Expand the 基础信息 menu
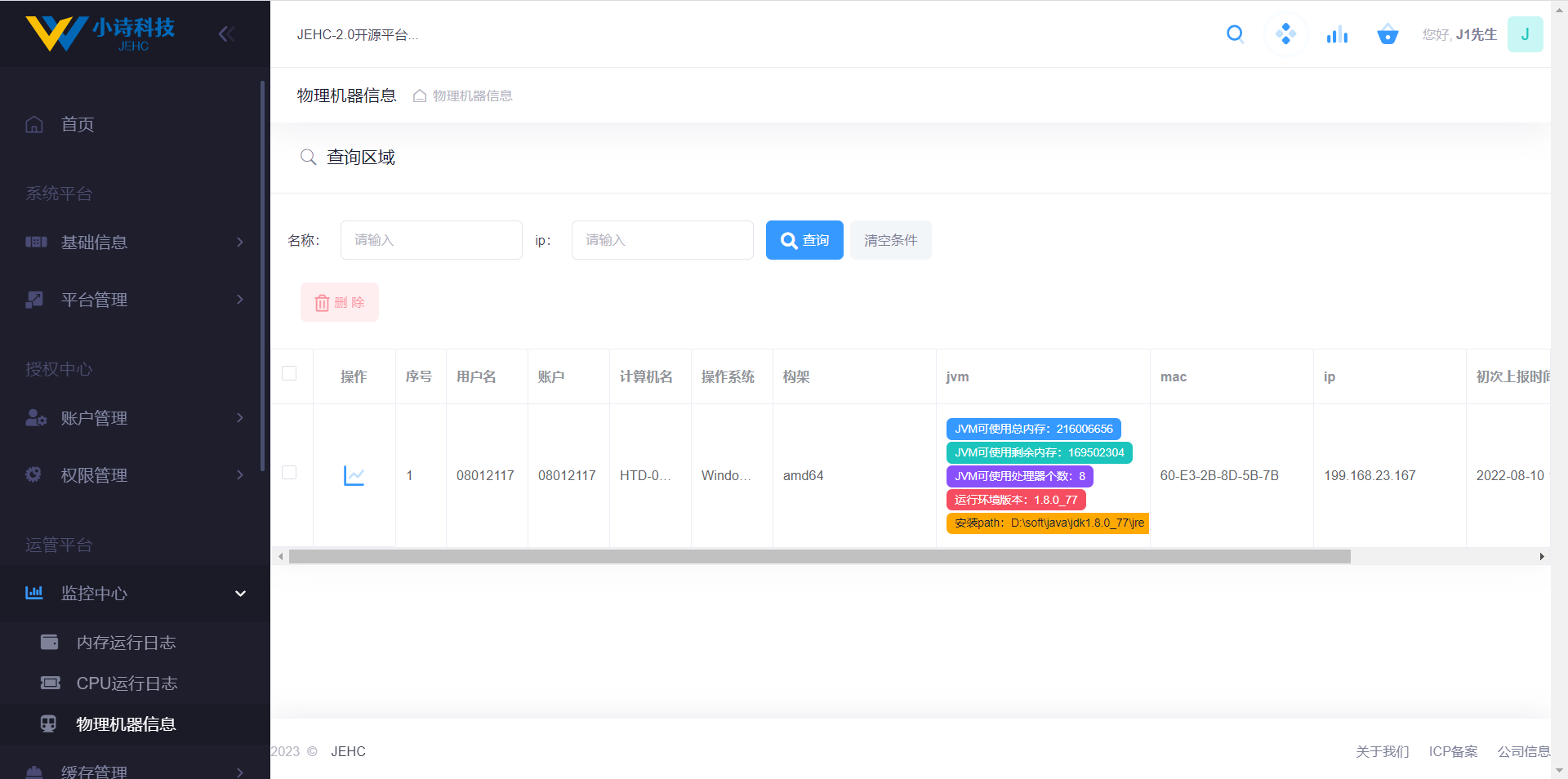Image resolution: width=1568 pixels, height=779 pixels. coord(135,242)
